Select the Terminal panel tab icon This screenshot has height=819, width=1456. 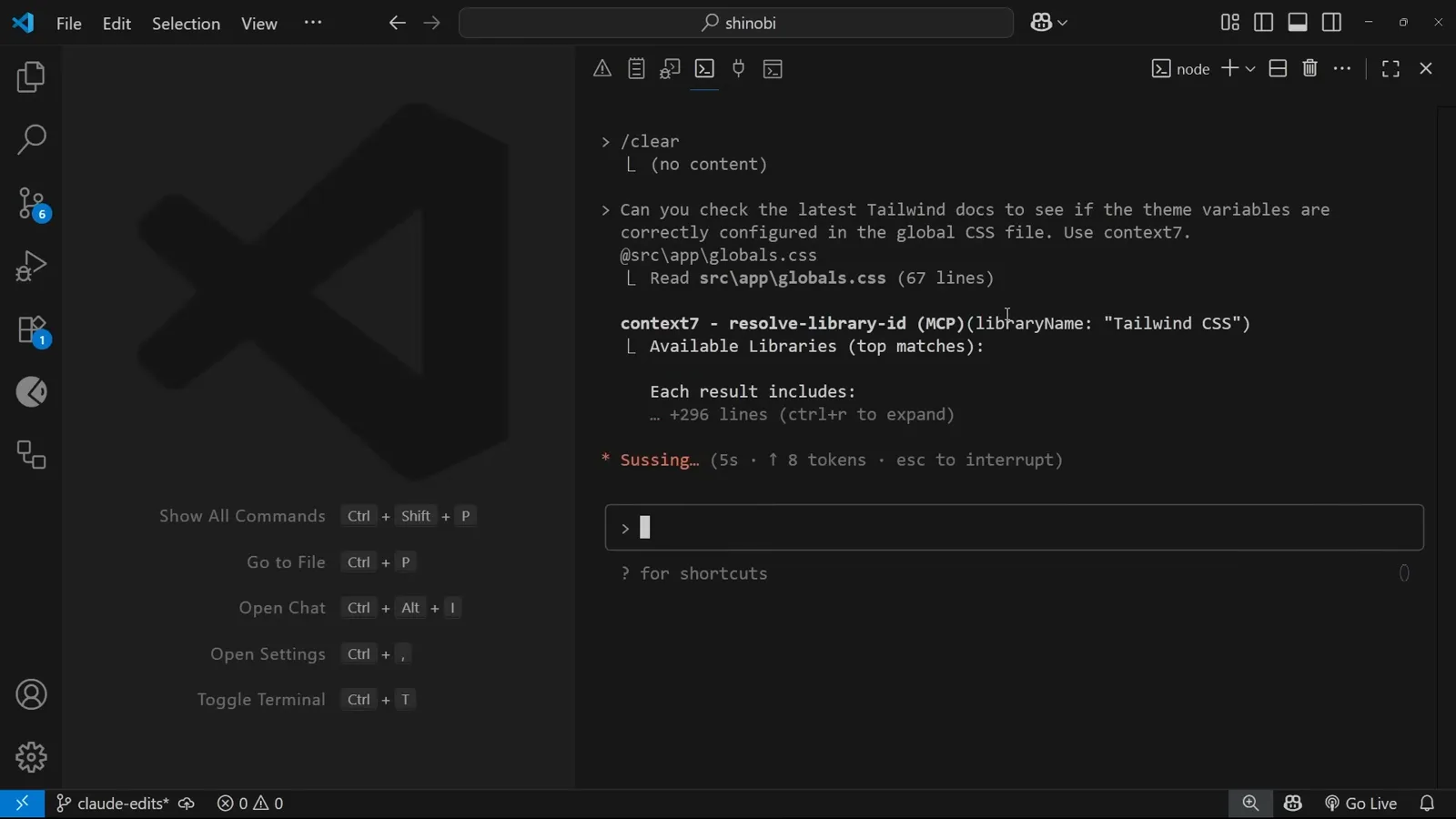705,69
